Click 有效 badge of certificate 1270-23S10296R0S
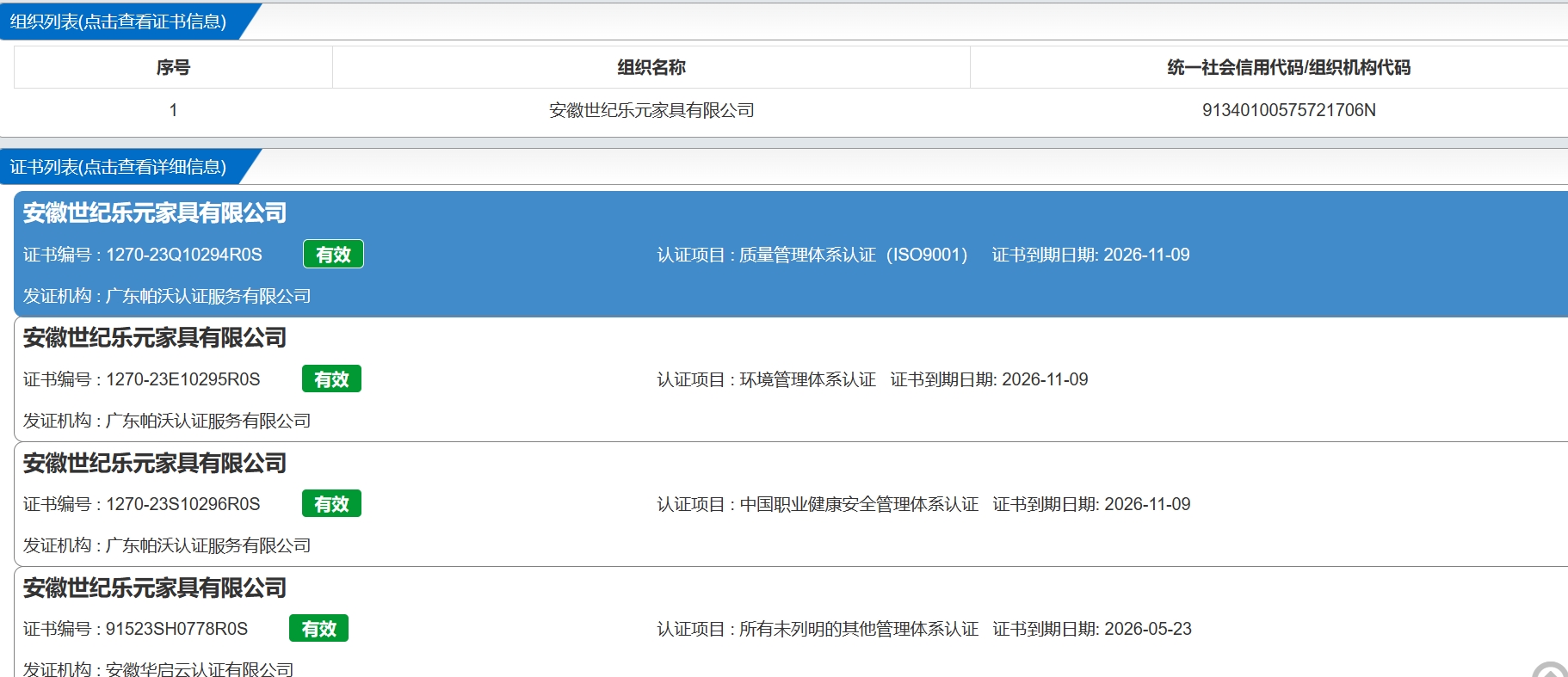This screenshot has width=1568, height=677. point(331,504)
